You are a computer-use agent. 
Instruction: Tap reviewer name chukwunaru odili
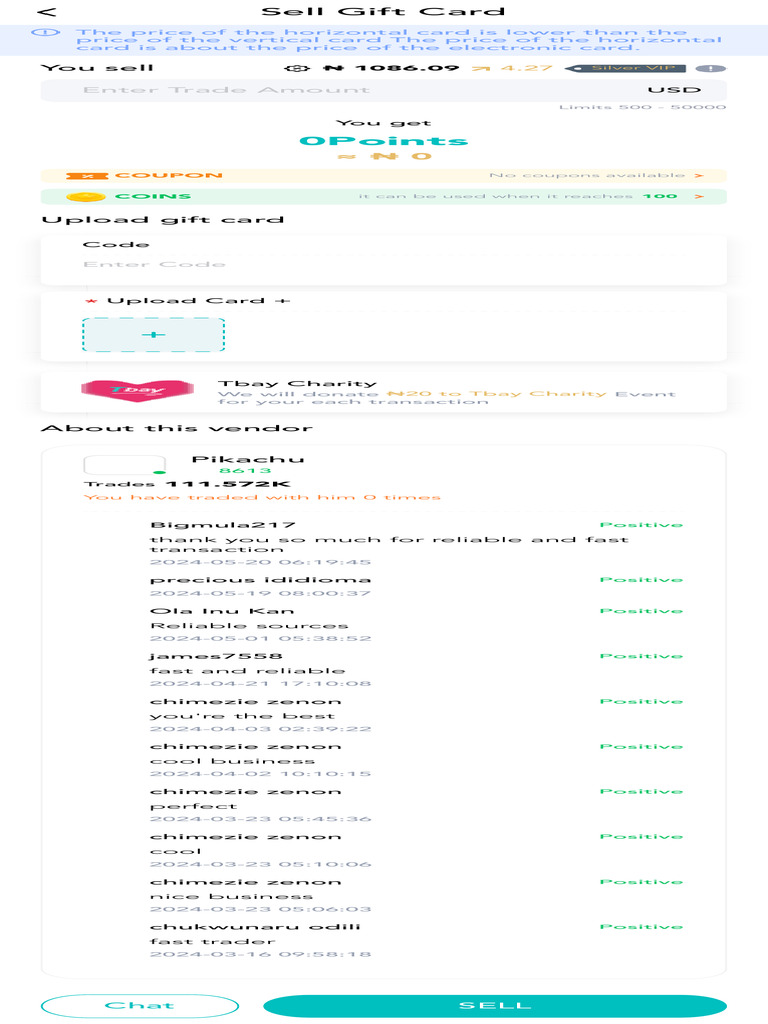coord(255,927)
